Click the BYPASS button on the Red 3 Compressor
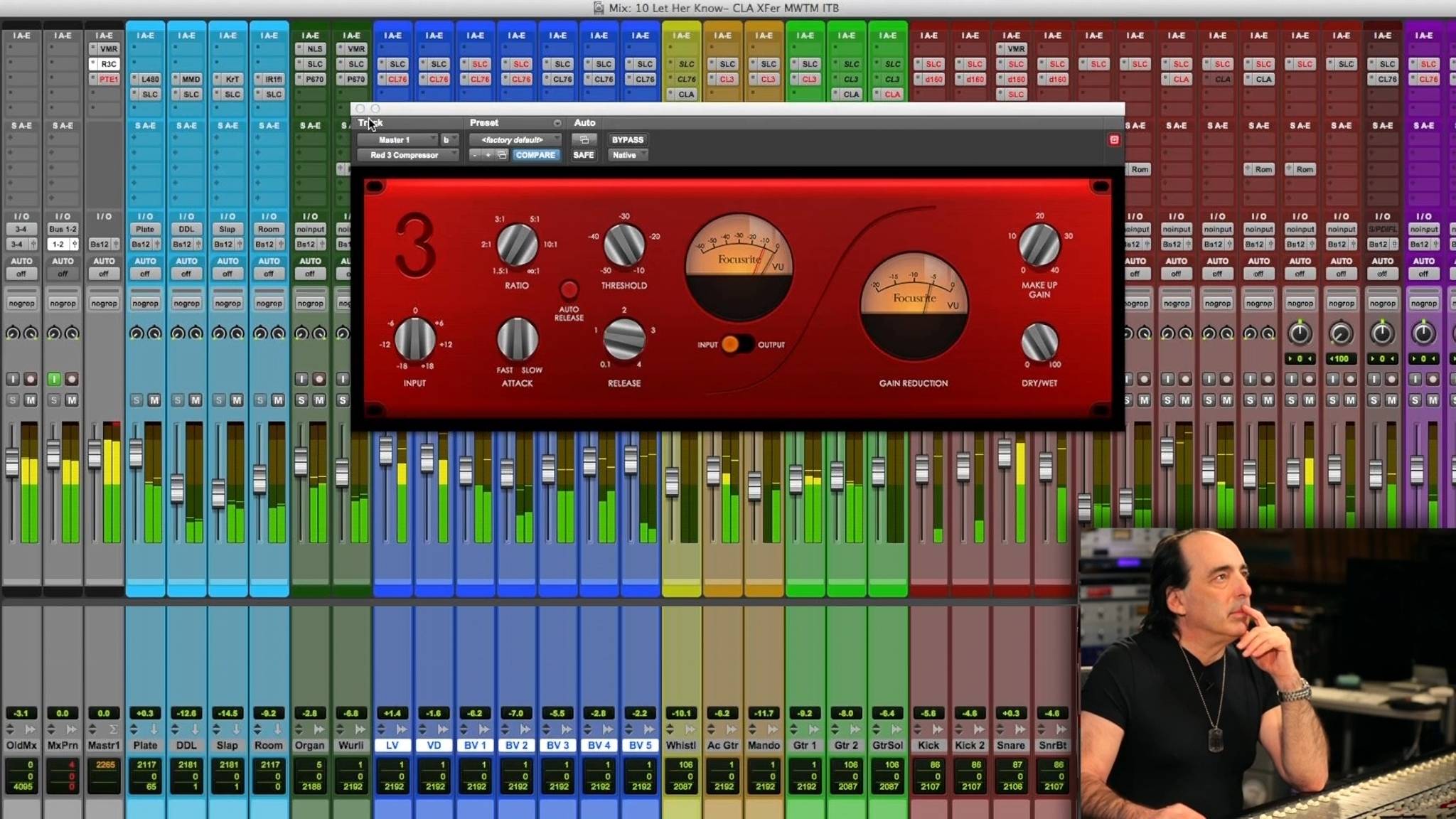1456x819 pixels. [x=627, y=139]
